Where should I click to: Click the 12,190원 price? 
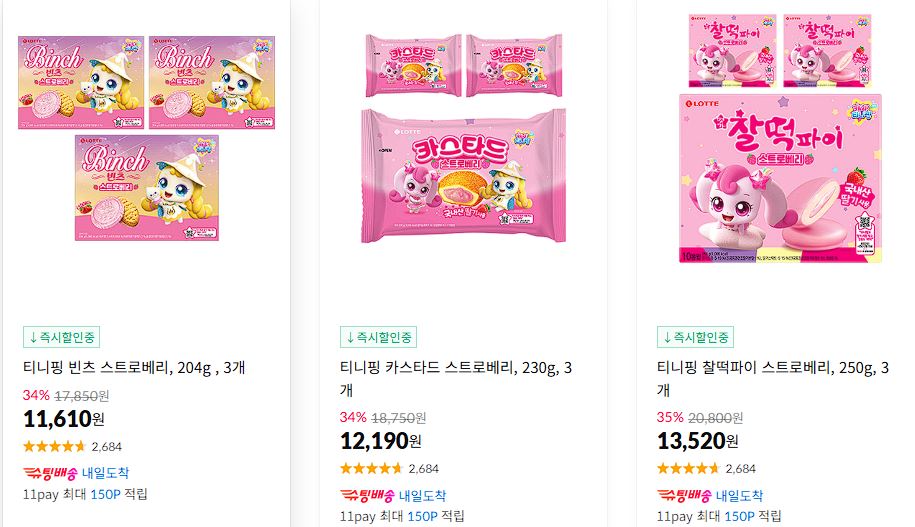click(381, 441)
